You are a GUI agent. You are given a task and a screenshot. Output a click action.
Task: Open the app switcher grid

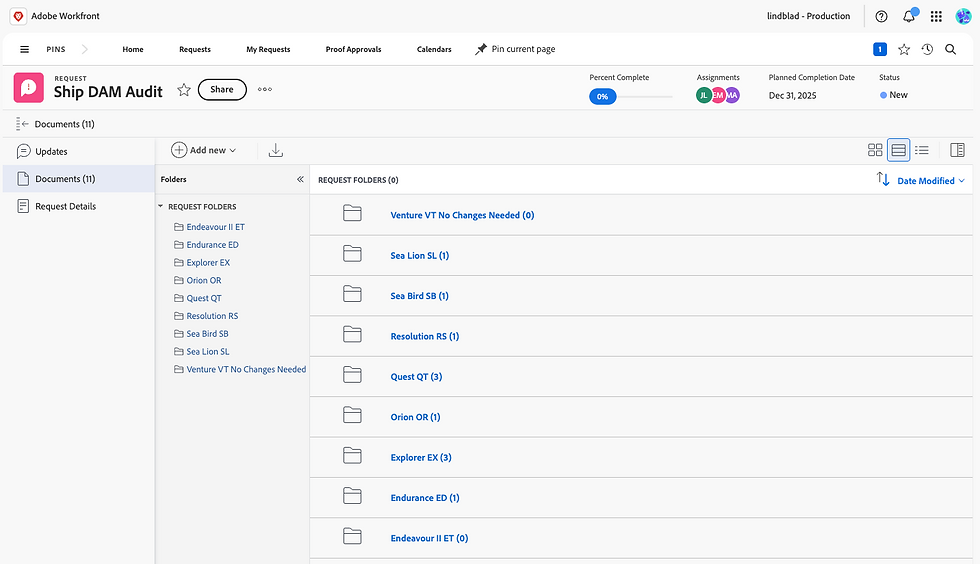tap(936, 16)
